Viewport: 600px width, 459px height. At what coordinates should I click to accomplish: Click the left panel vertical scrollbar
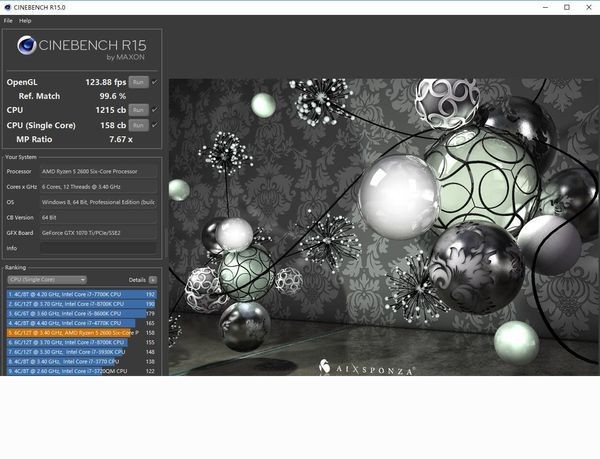point(166,243)
